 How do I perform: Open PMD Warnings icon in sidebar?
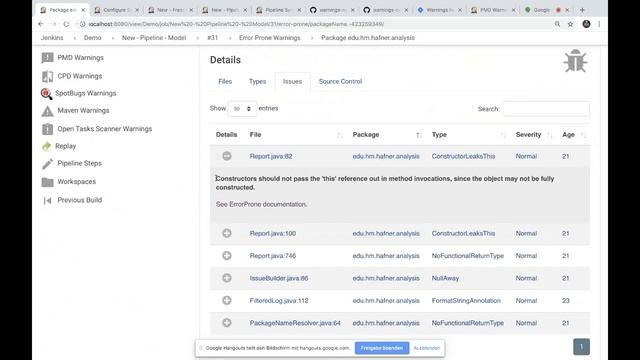[47, 58]
